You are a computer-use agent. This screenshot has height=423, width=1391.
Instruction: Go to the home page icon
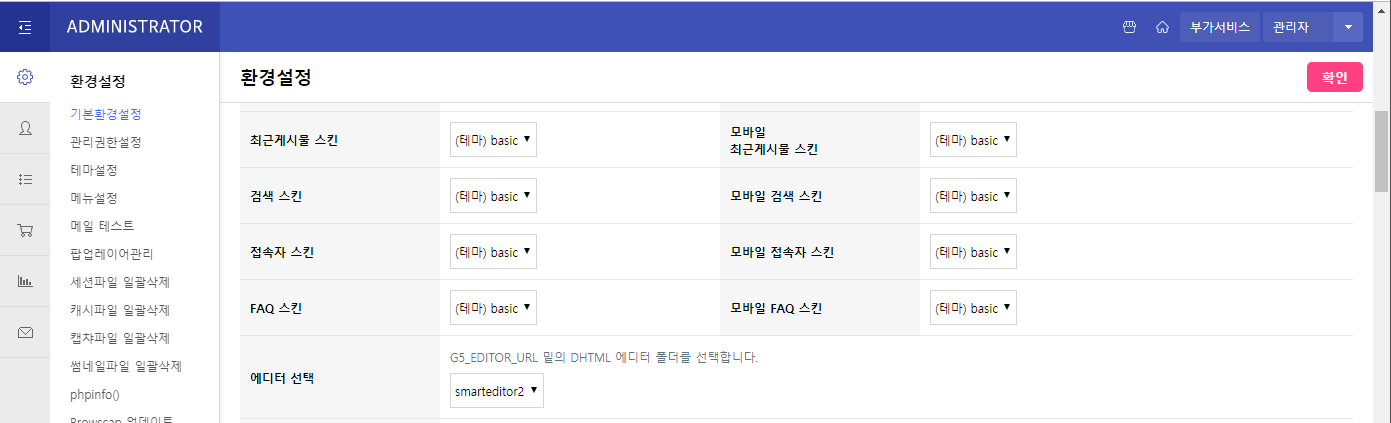pos(1162,27)
